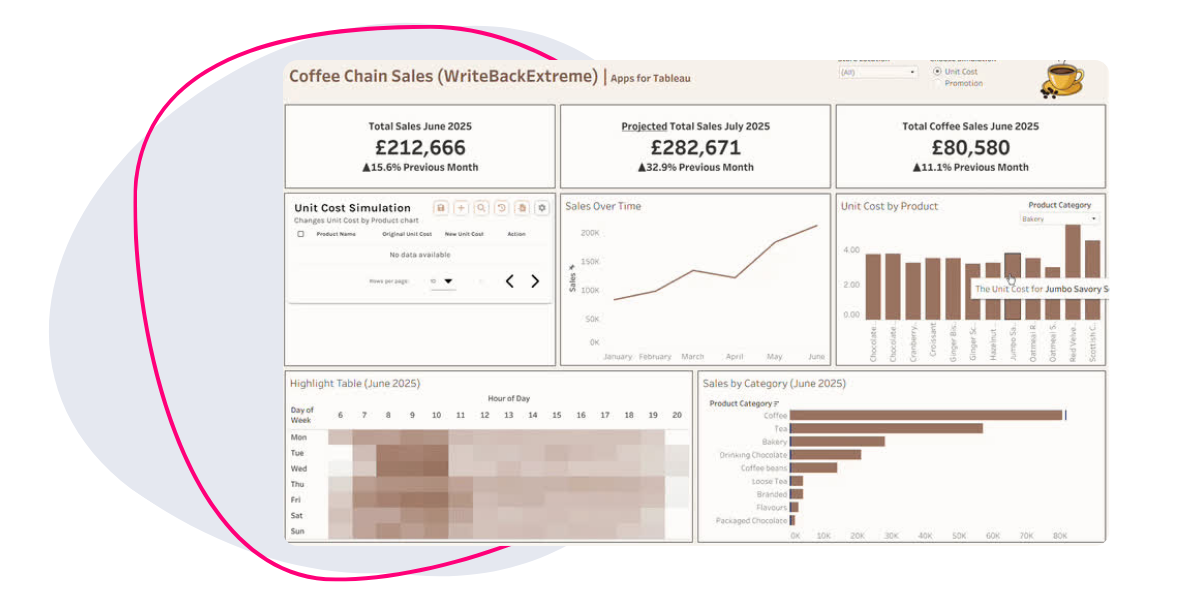Click the coffee cup logo
1200x600 pixels.
(1060, 76)
